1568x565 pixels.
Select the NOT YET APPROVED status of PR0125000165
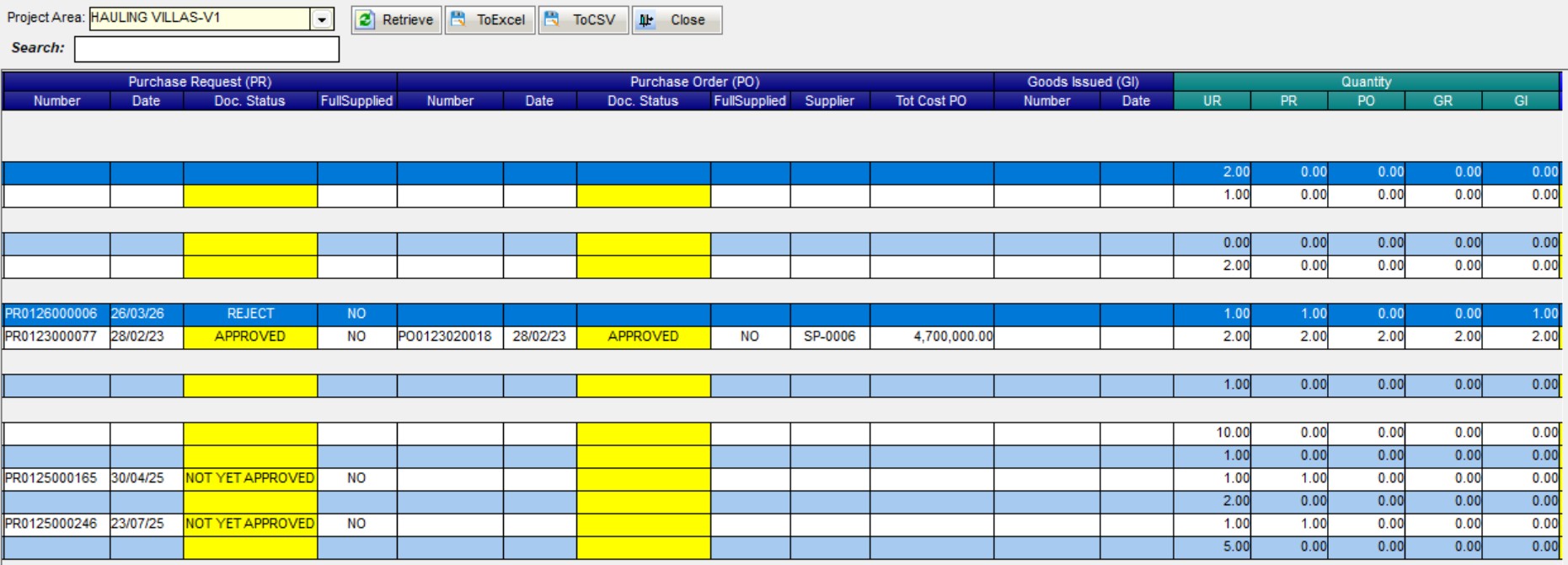point(250,478)
